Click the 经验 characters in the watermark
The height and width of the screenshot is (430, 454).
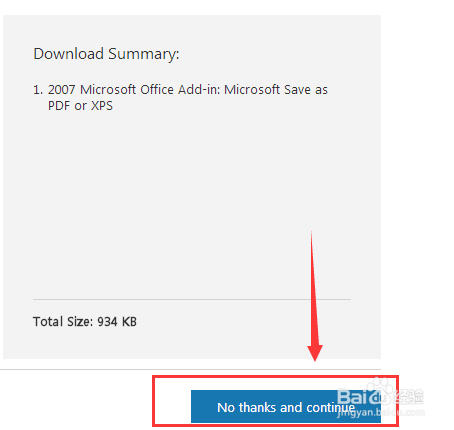pos(409,397)
